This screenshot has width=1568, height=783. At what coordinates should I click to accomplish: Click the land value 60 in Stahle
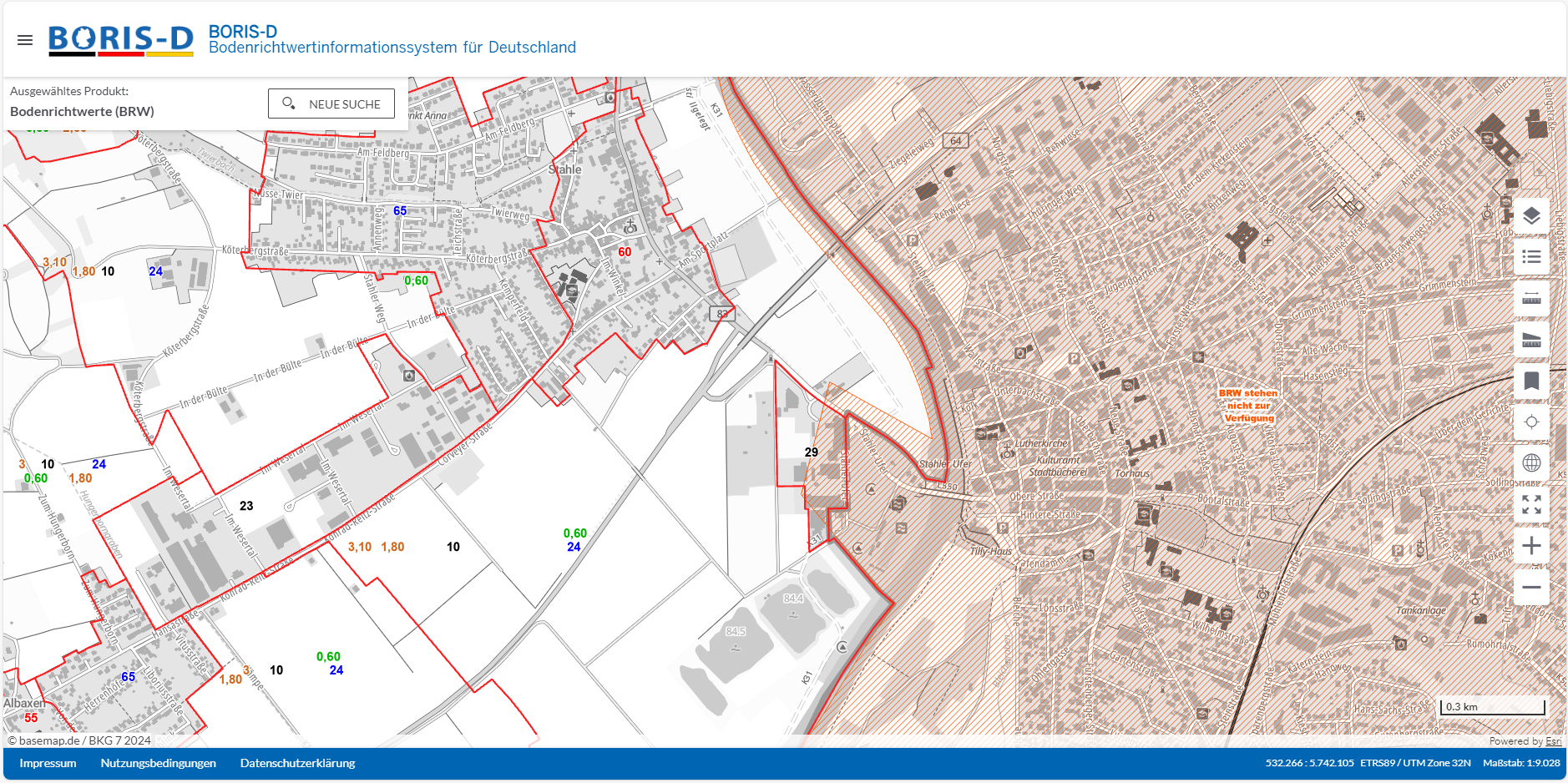pyautogui.click(x=625, y=252)
